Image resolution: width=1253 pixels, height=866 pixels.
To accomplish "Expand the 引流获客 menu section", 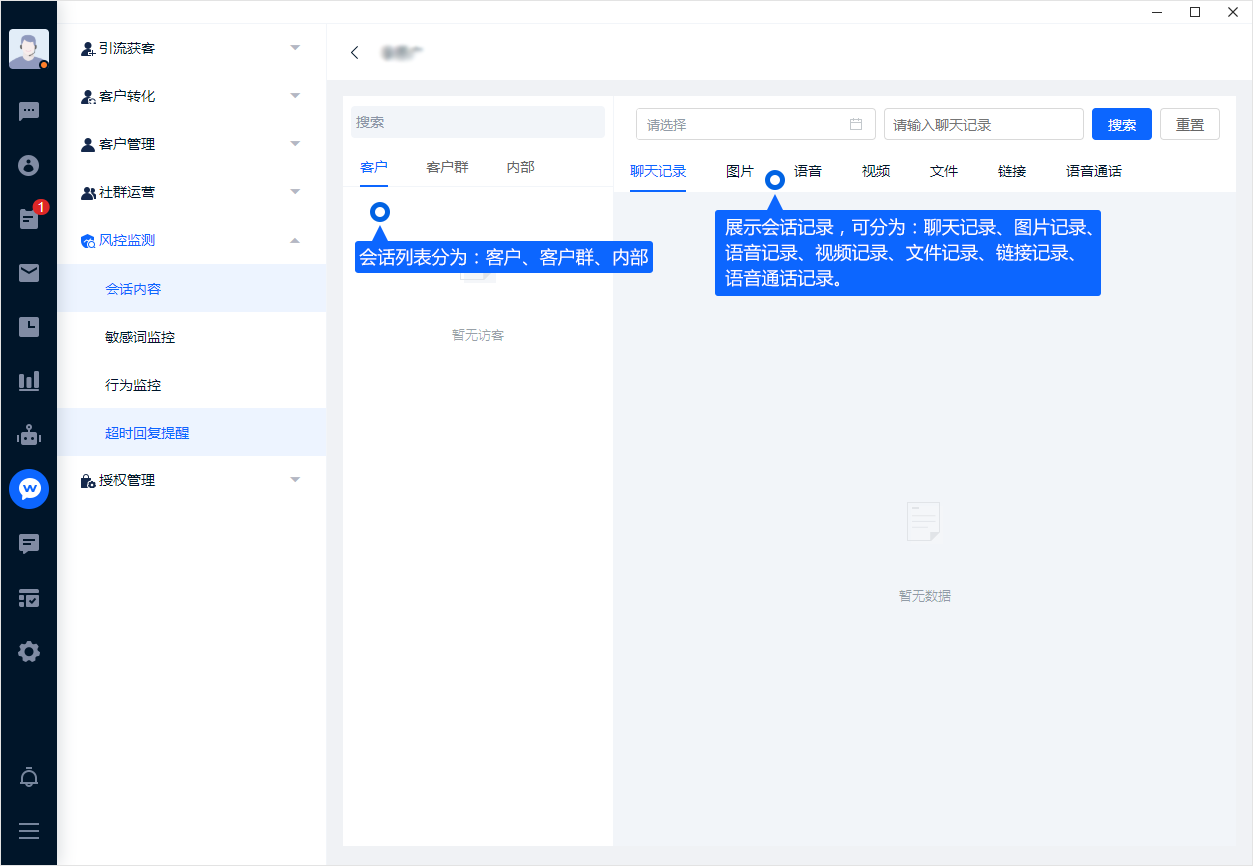I will [192, 48].
